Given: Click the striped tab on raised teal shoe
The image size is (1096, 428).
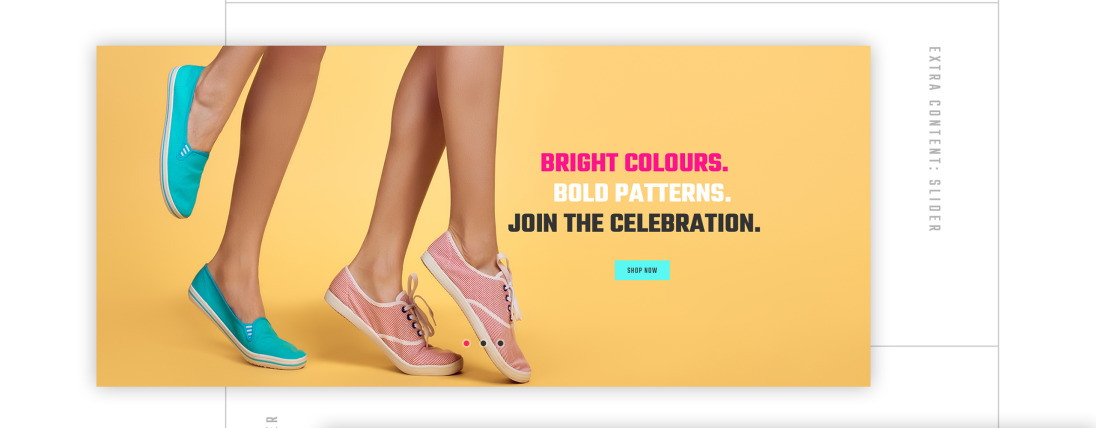Looking at the screenshot, I should pos(185,150).
